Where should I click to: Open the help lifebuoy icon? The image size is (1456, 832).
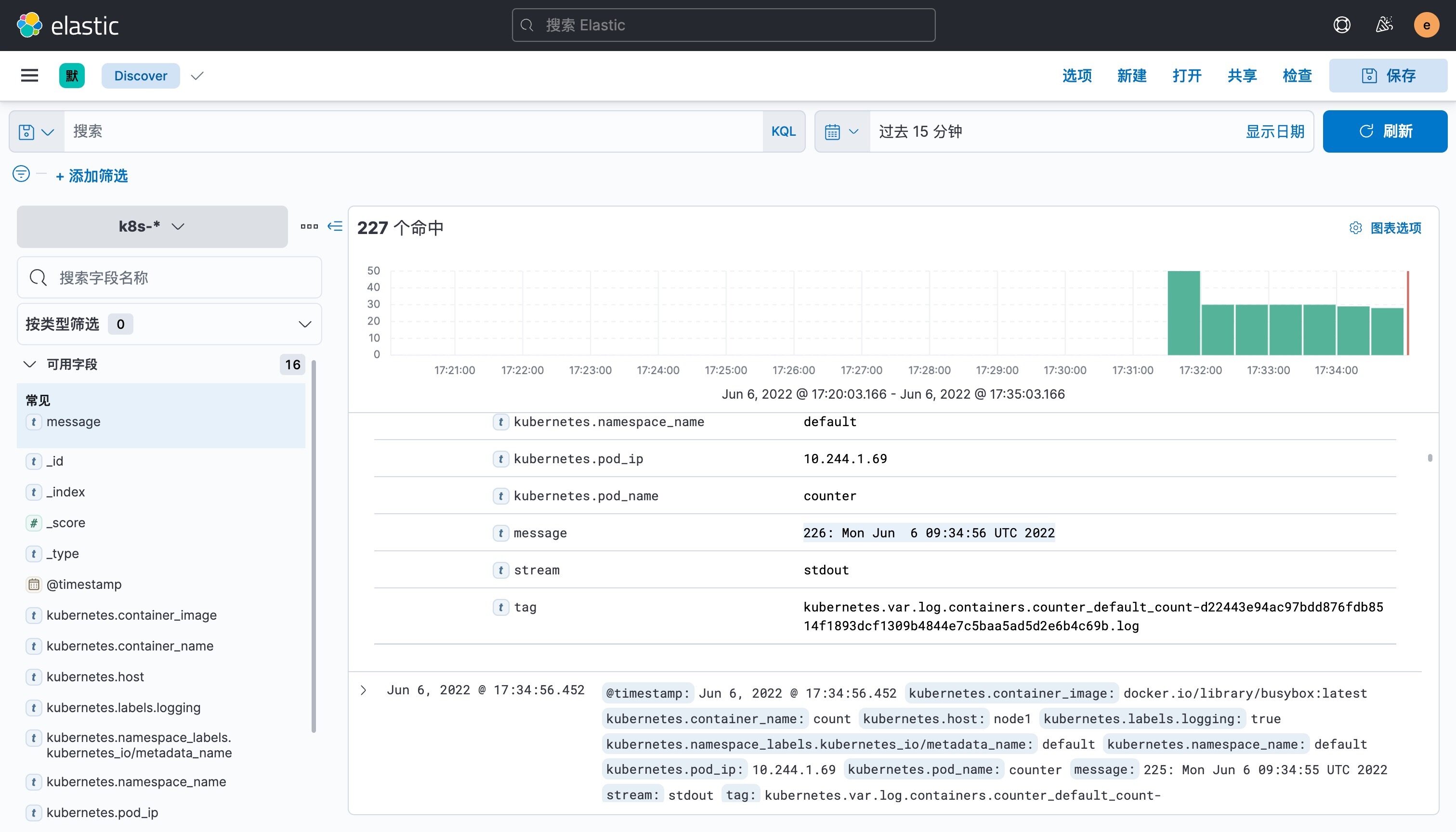1341,25
